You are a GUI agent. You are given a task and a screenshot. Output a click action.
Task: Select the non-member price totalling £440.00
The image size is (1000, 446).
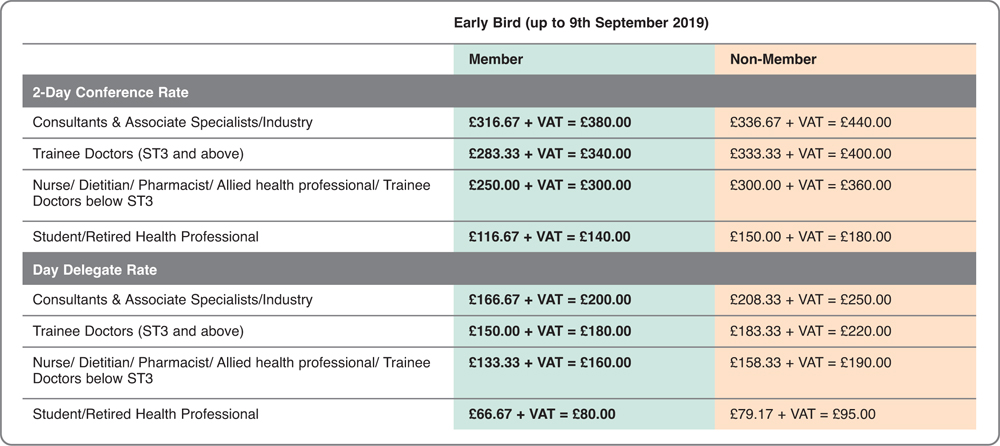point(811,123)
